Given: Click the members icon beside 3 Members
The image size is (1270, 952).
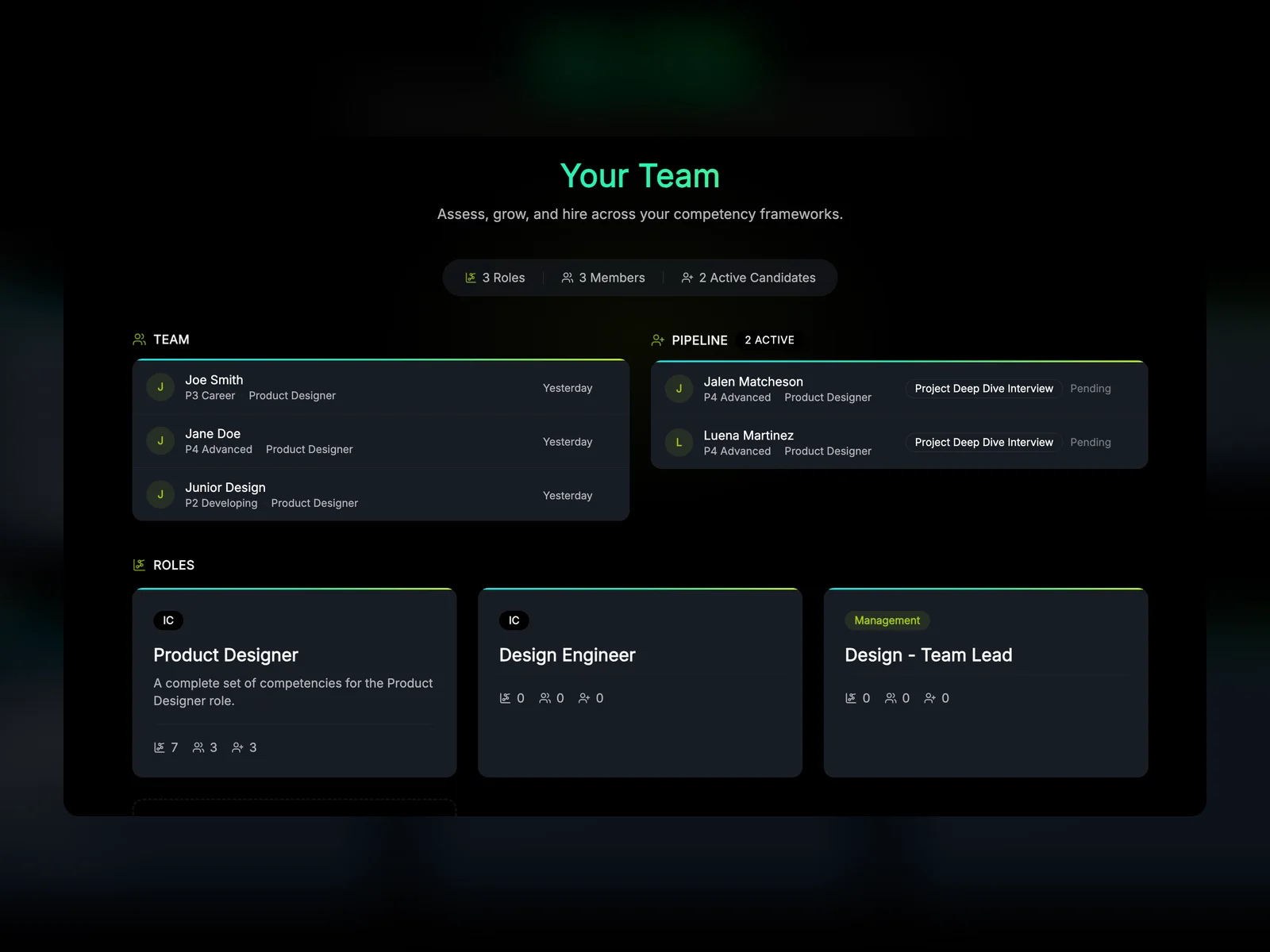Looking at the screenshot, I should point(568,278).
